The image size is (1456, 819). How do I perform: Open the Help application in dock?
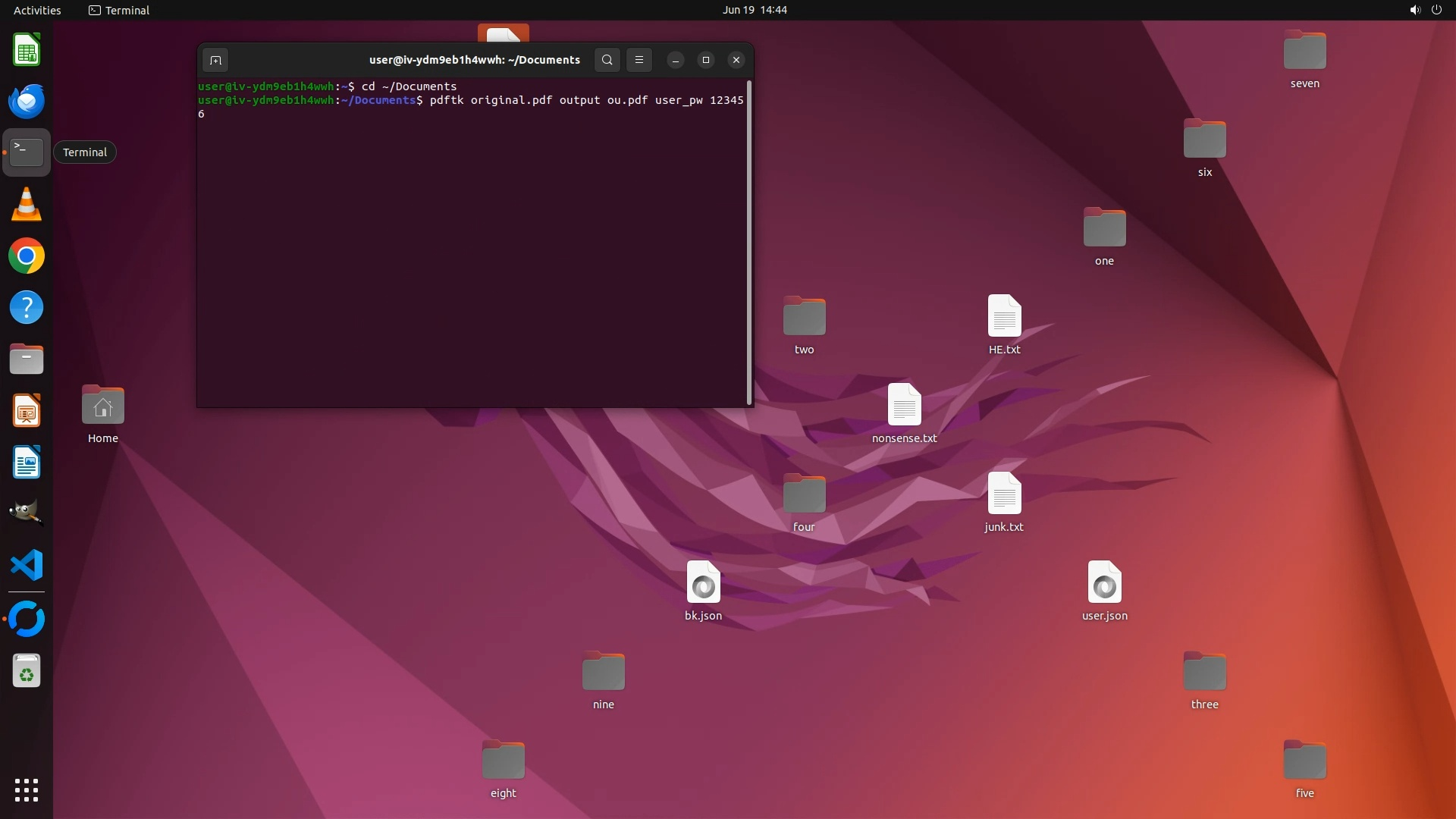coord(27,308)
